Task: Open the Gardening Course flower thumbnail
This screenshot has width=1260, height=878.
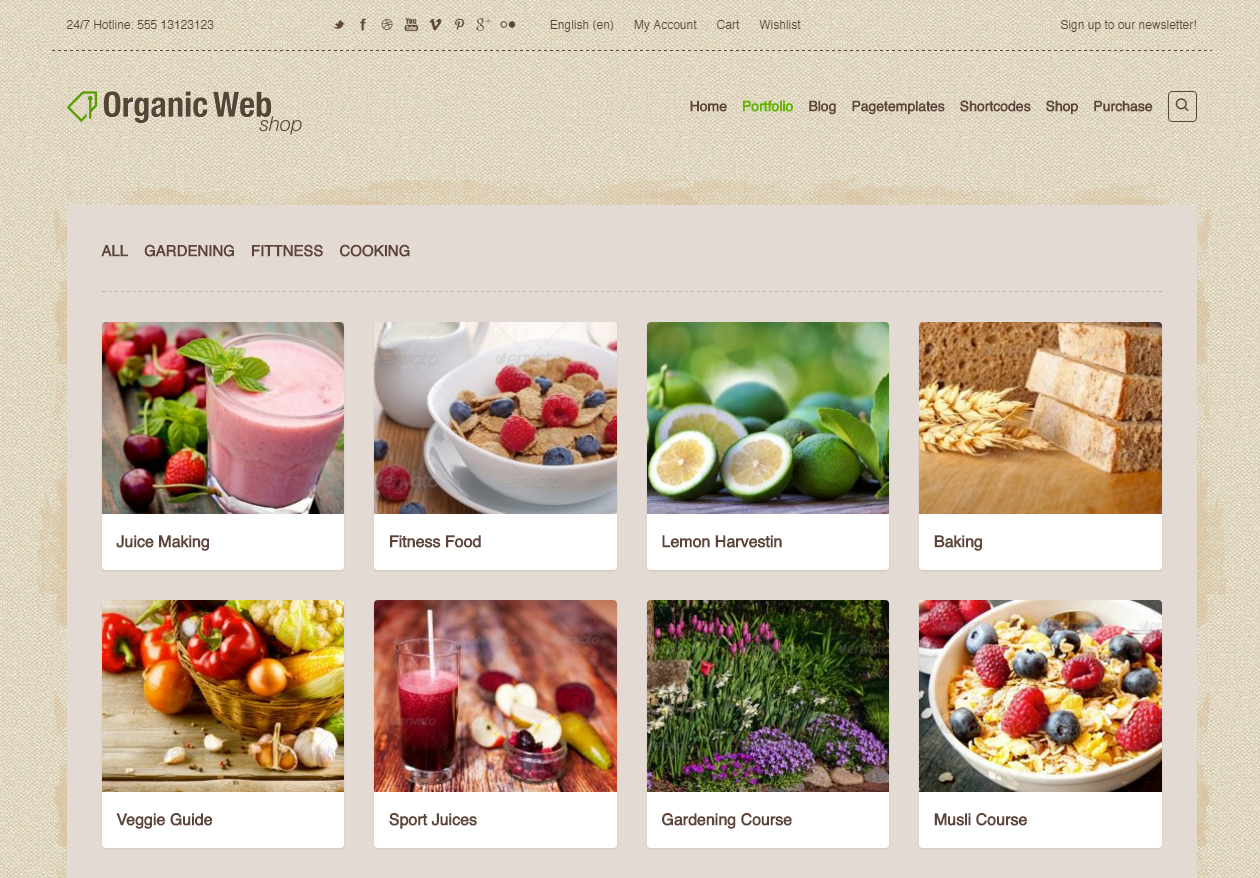Action: pos(768,696)
